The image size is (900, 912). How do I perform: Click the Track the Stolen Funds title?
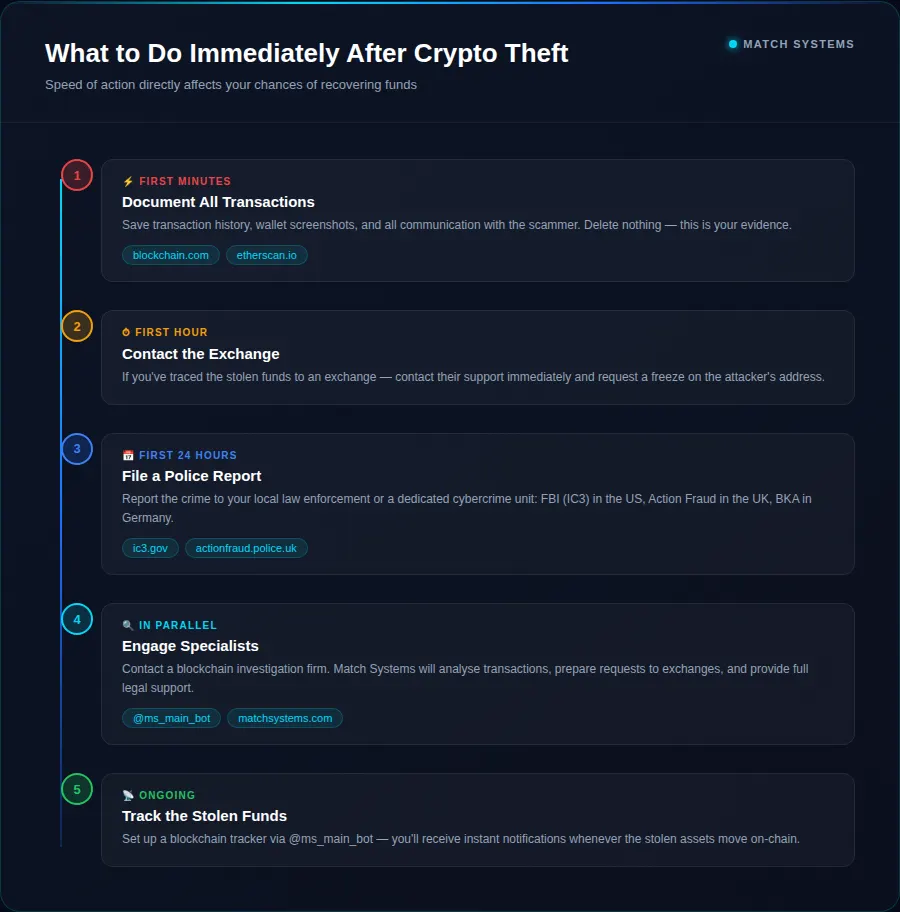click(x=204, y=816)
